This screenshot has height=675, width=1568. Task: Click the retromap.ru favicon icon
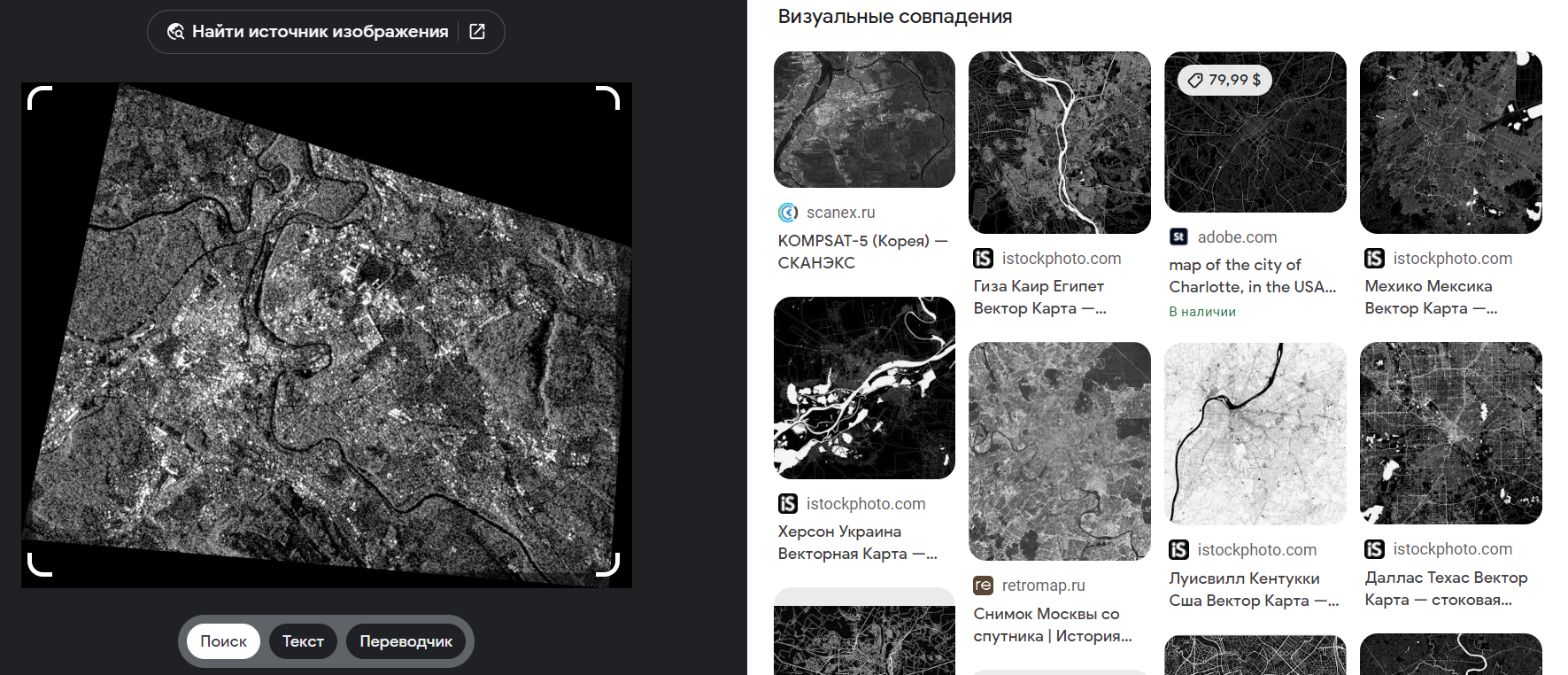click(983, 585)
